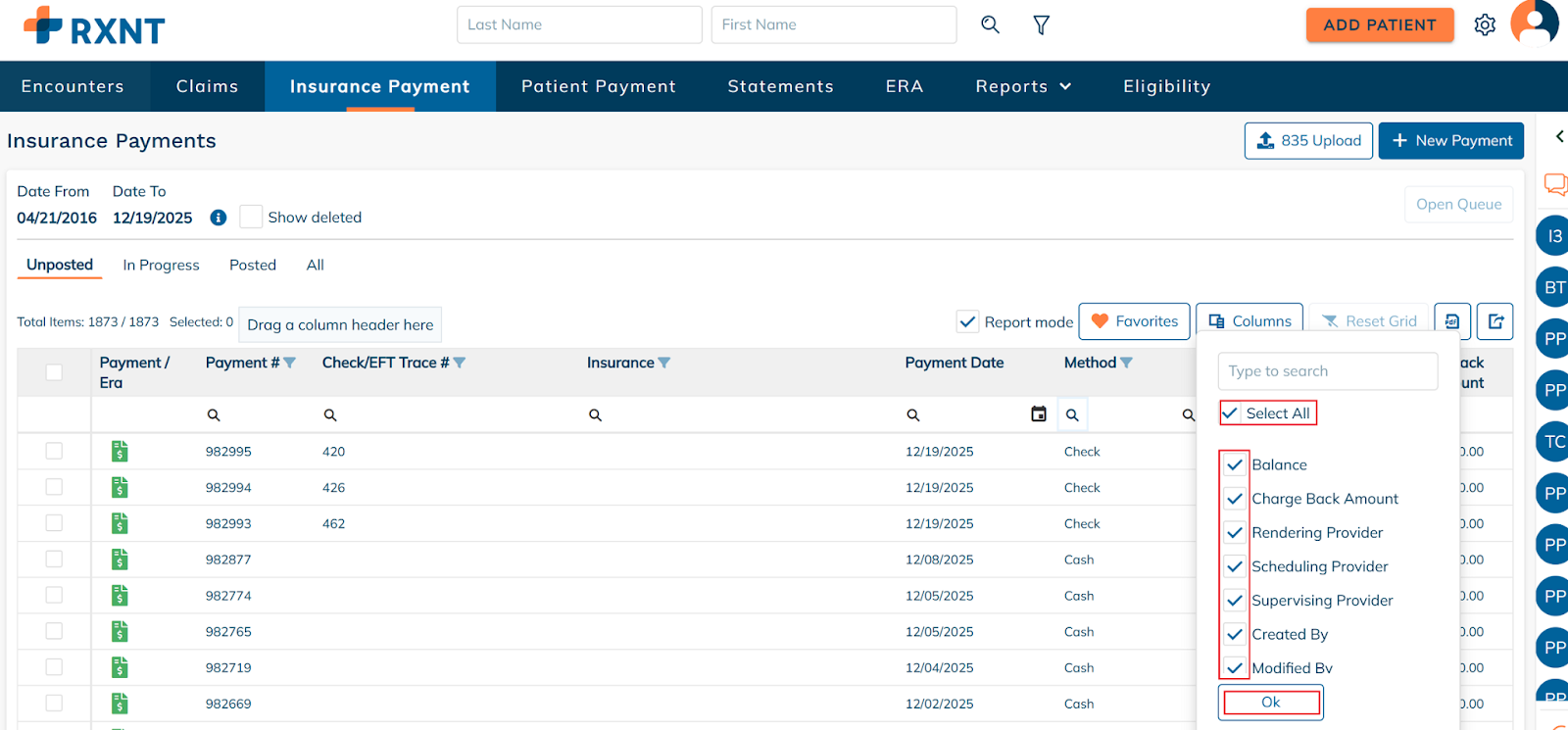The image size is (1568, 730).
Task: Click the search magnifier icon in header
Action: click(990, 24)
